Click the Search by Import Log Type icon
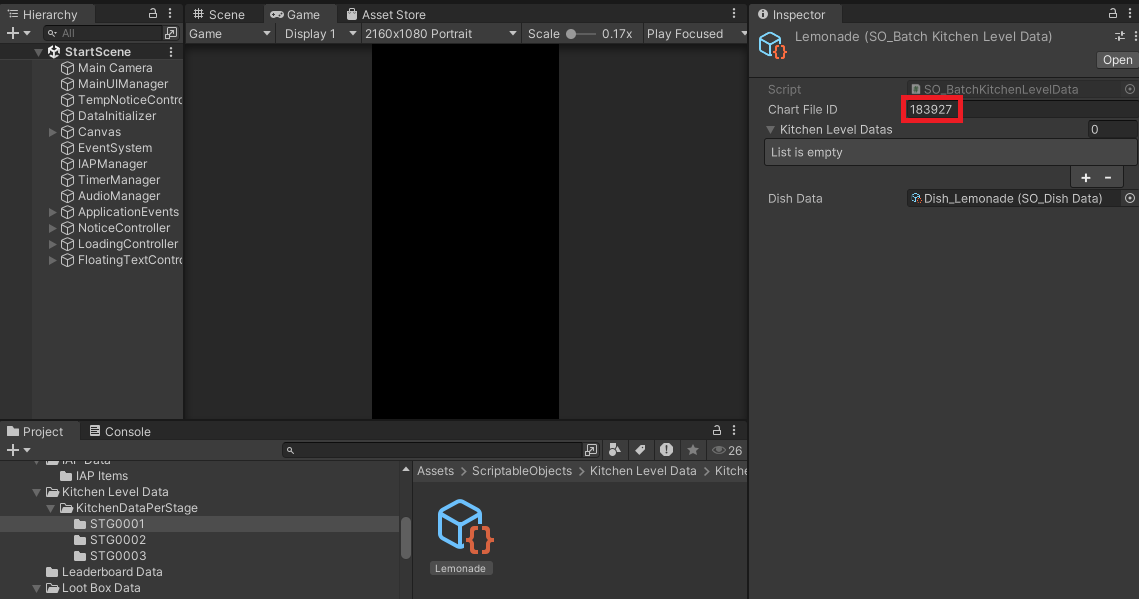The height and width of the screenshot is (599, 1139). coord(666,450)
